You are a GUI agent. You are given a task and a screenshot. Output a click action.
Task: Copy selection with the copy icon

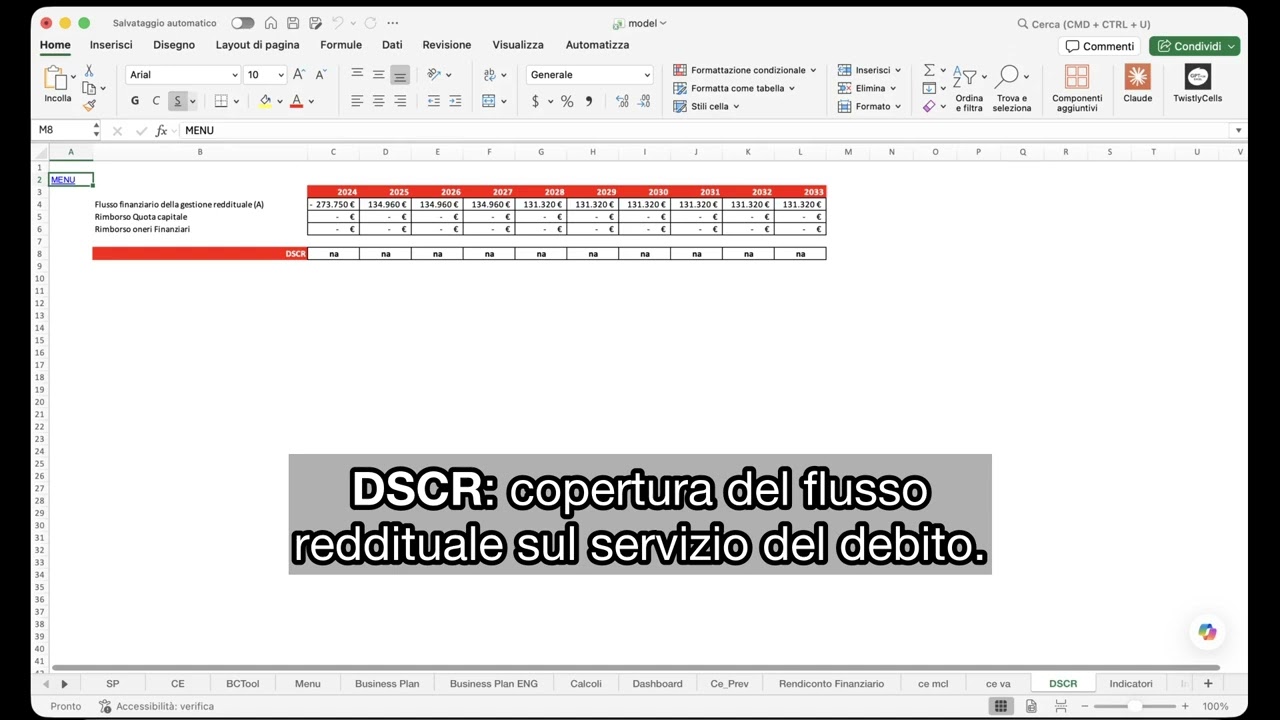tap(89, 88)
